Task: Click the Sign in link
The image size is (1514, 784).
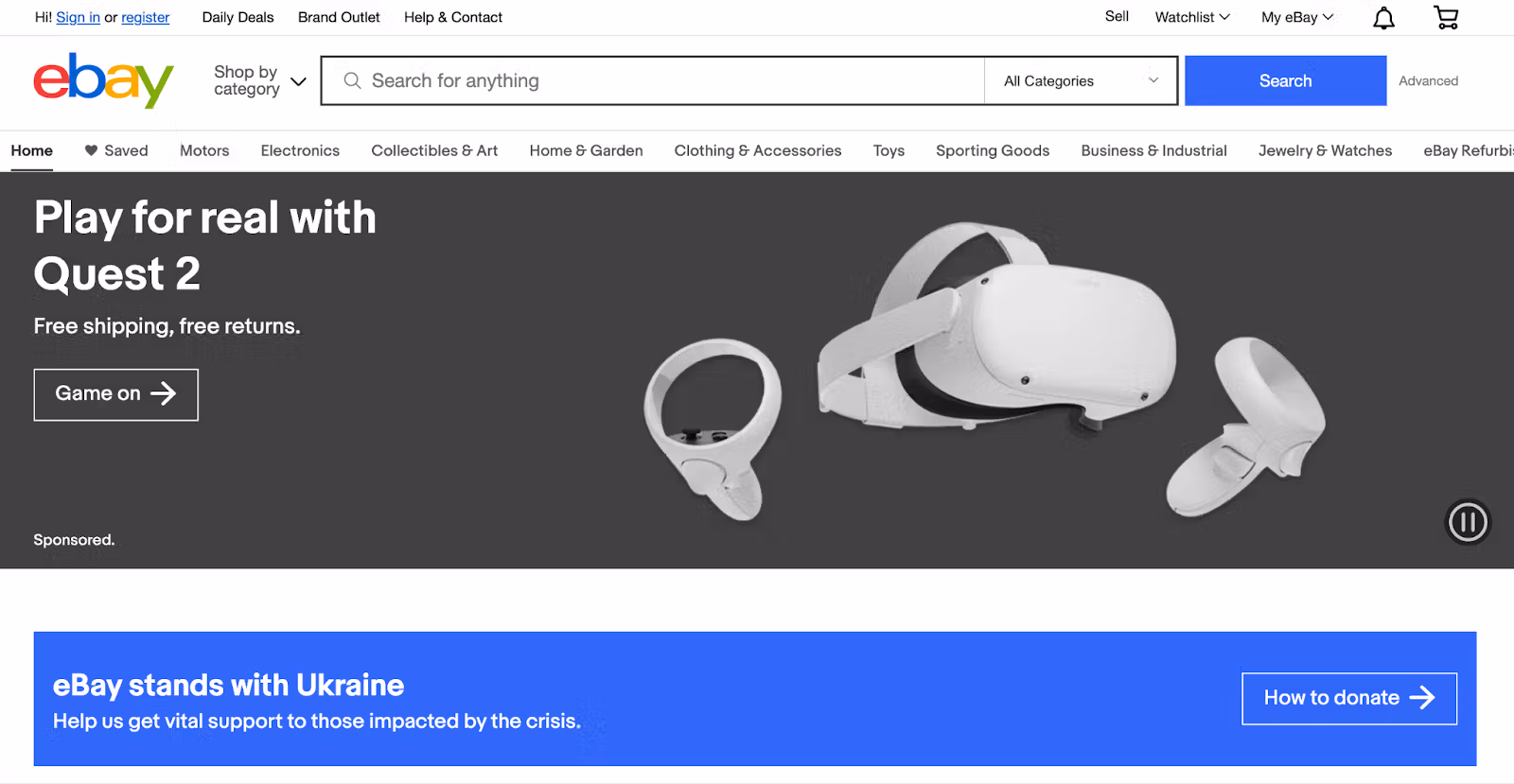Action: click(x=78, y=17)
